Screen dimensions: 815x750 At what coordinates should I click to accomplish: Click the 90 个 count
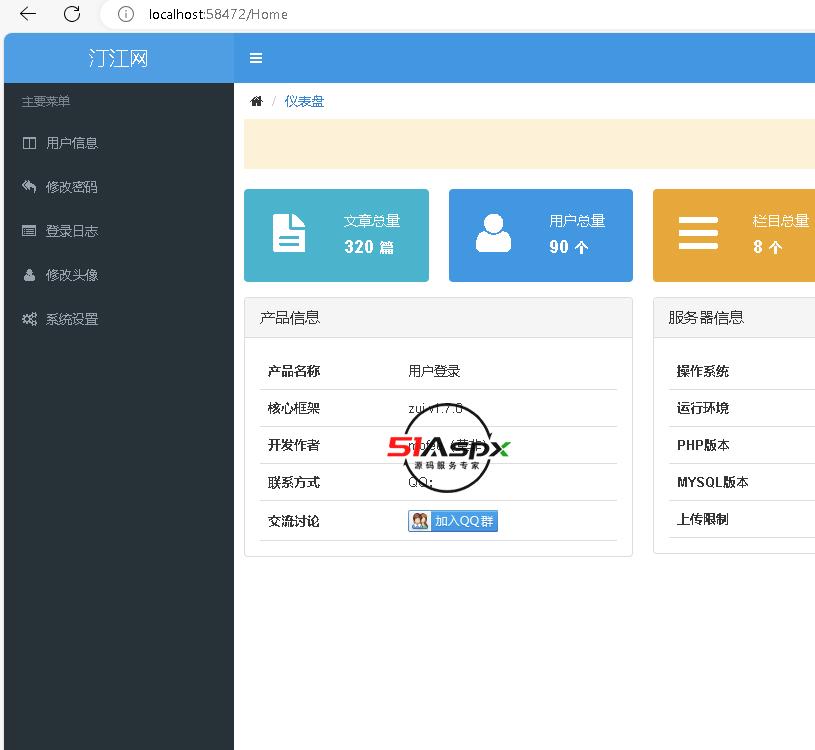click(x=569, y=247)
